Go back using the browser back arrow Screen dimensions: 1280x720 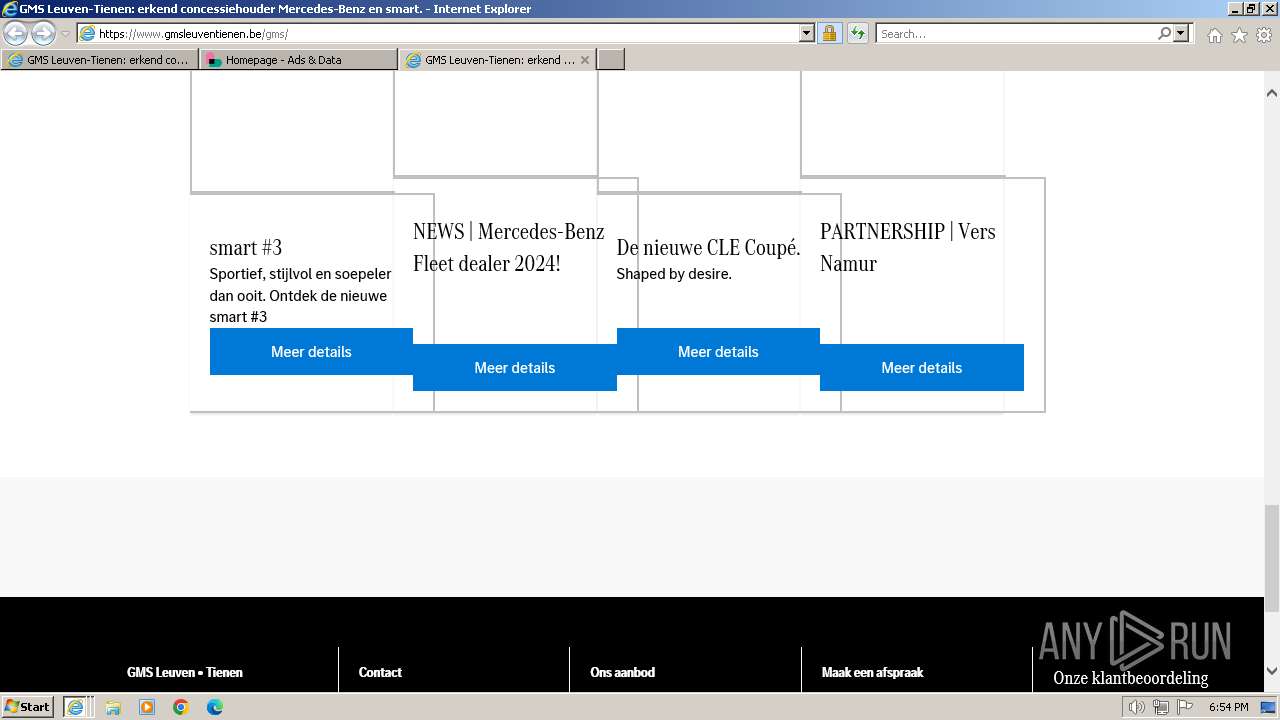tap(16, 33)
